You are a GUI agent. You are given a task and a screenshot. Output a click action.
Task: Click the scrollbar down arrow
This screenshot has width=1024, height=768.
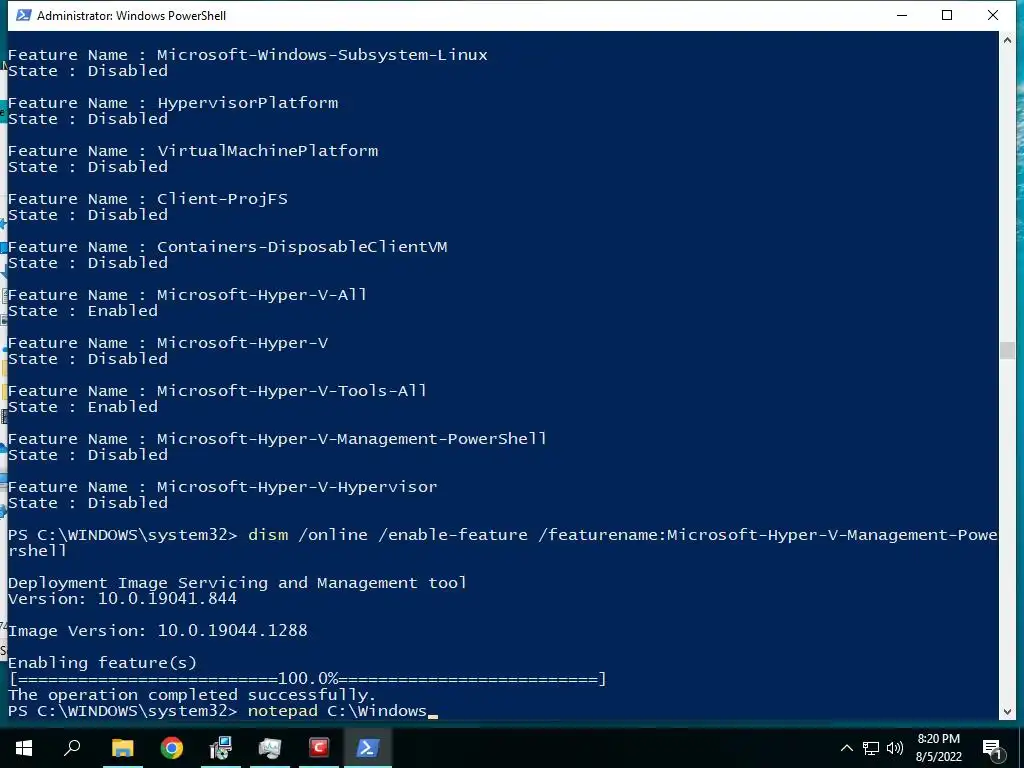[x=1007, y=712]
